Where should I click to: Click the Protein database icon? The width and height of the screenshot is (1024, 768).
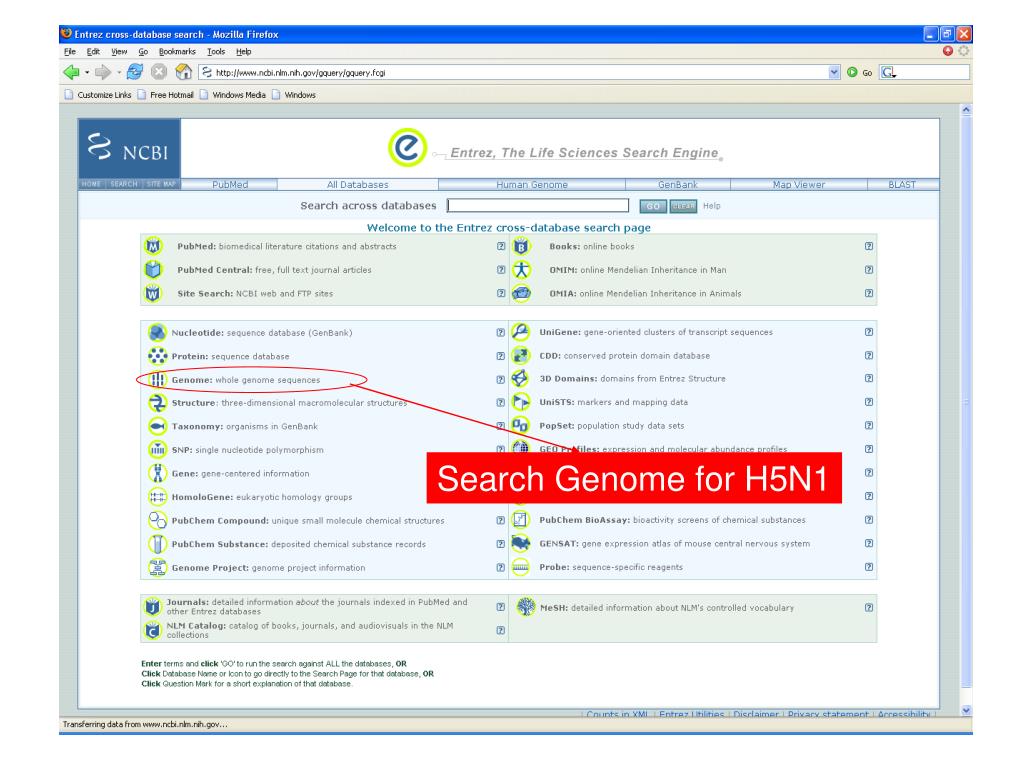point(157,356)
